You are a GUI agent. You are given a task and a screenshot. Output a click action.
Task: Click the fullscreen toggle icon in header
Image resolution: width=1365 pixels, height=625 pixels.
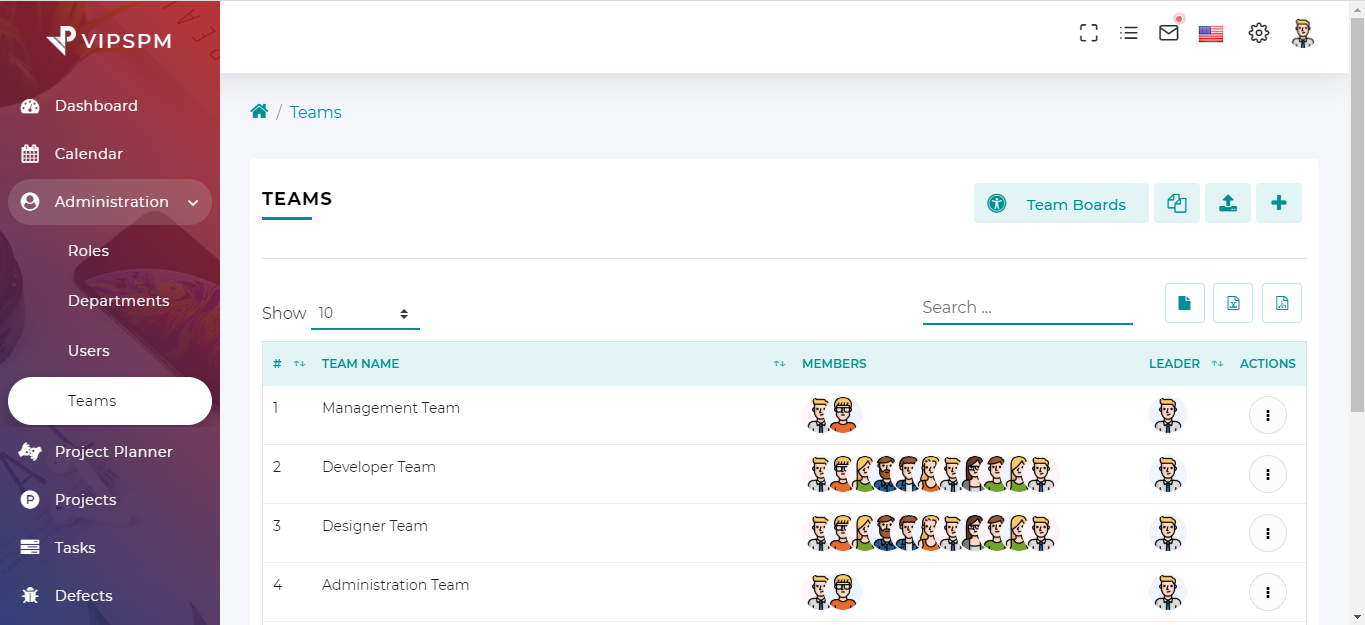1089,33
